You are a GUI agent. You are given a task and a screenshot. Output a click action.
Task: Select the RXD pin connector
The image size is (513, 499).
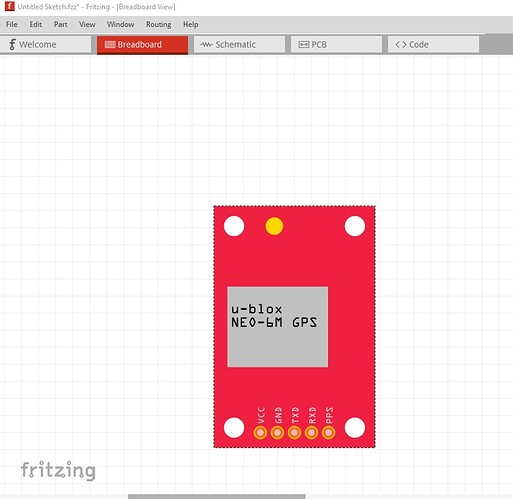coord(311,433)
